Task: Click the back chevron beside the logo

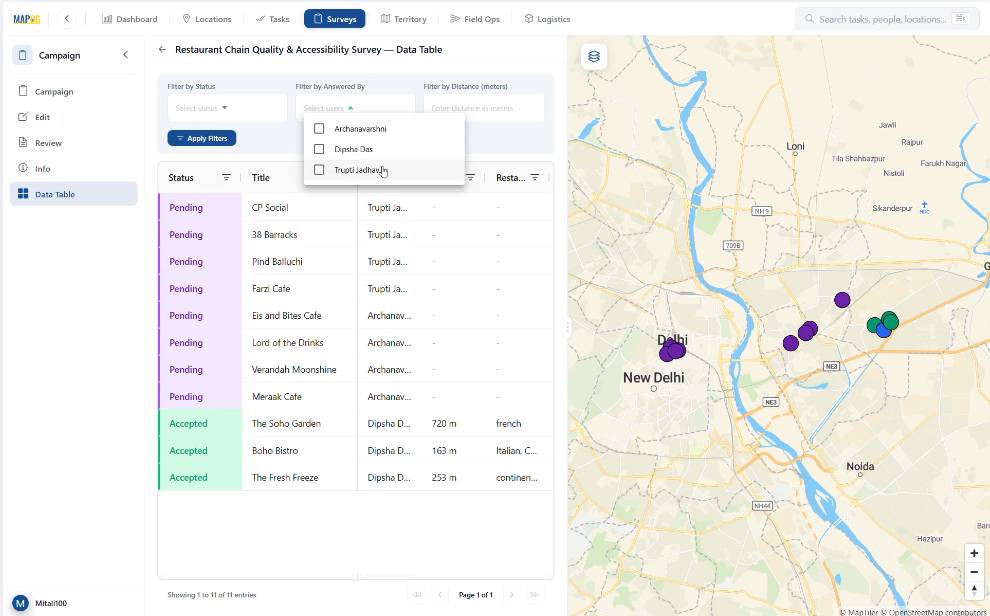Action: pyautogui.click(x=67, y=19)
